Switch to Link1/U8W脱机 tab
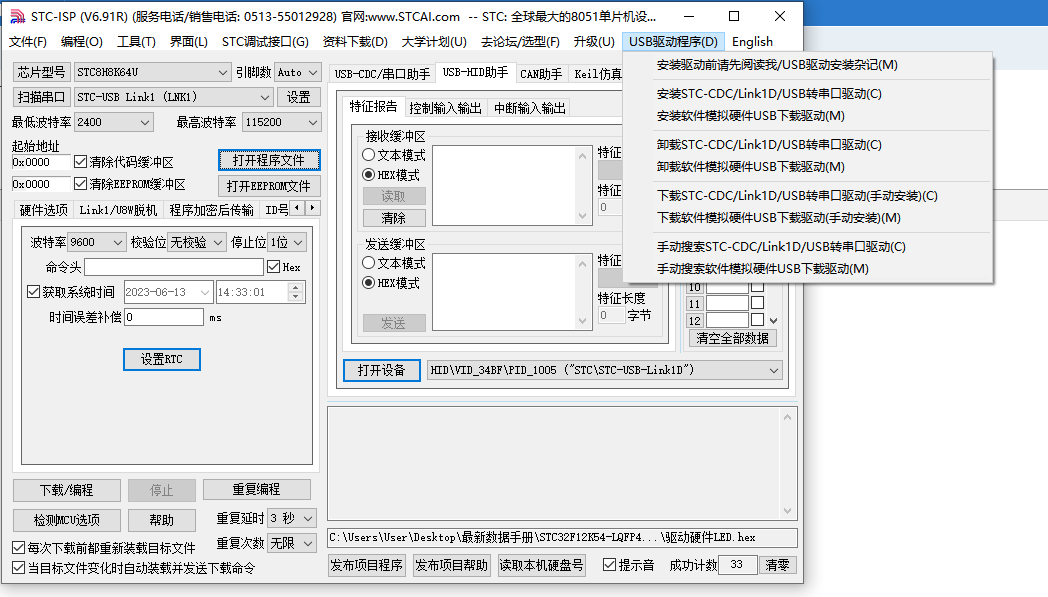This screenshot has height=597, width=1048. pyautogui.click(x=118, y=210)
